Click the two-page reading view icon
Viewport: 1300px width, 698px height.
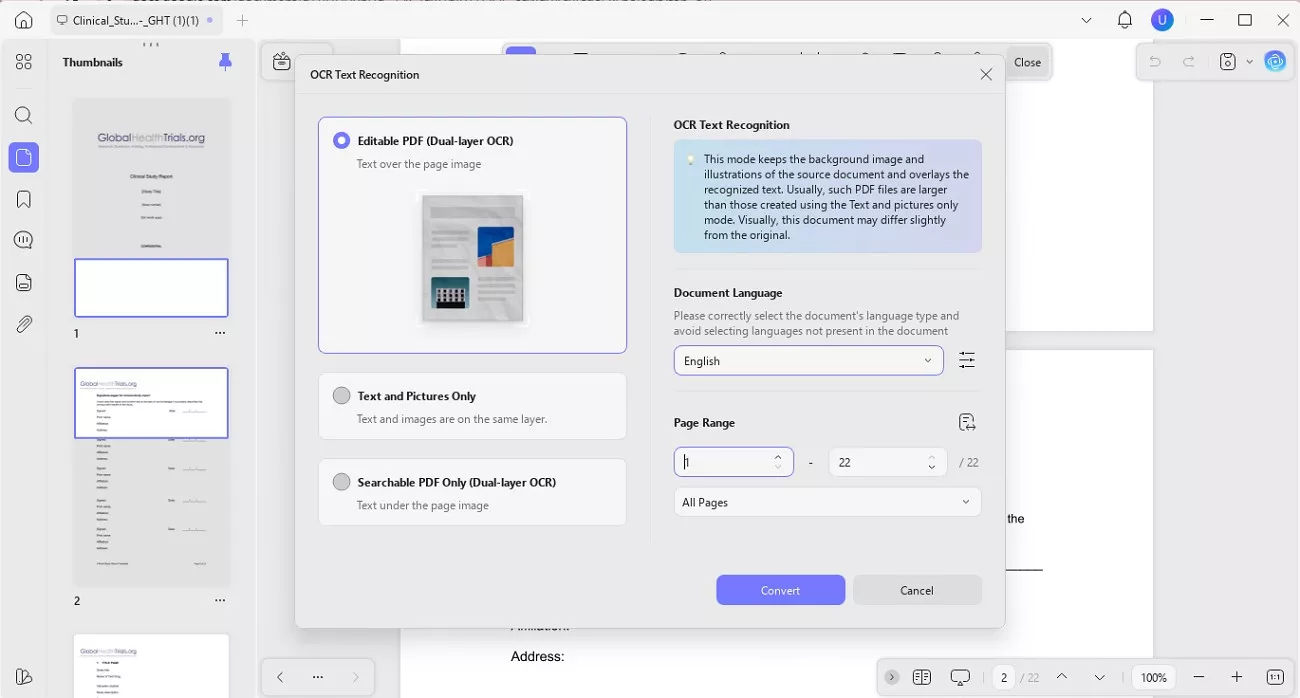tap(921, 677)
